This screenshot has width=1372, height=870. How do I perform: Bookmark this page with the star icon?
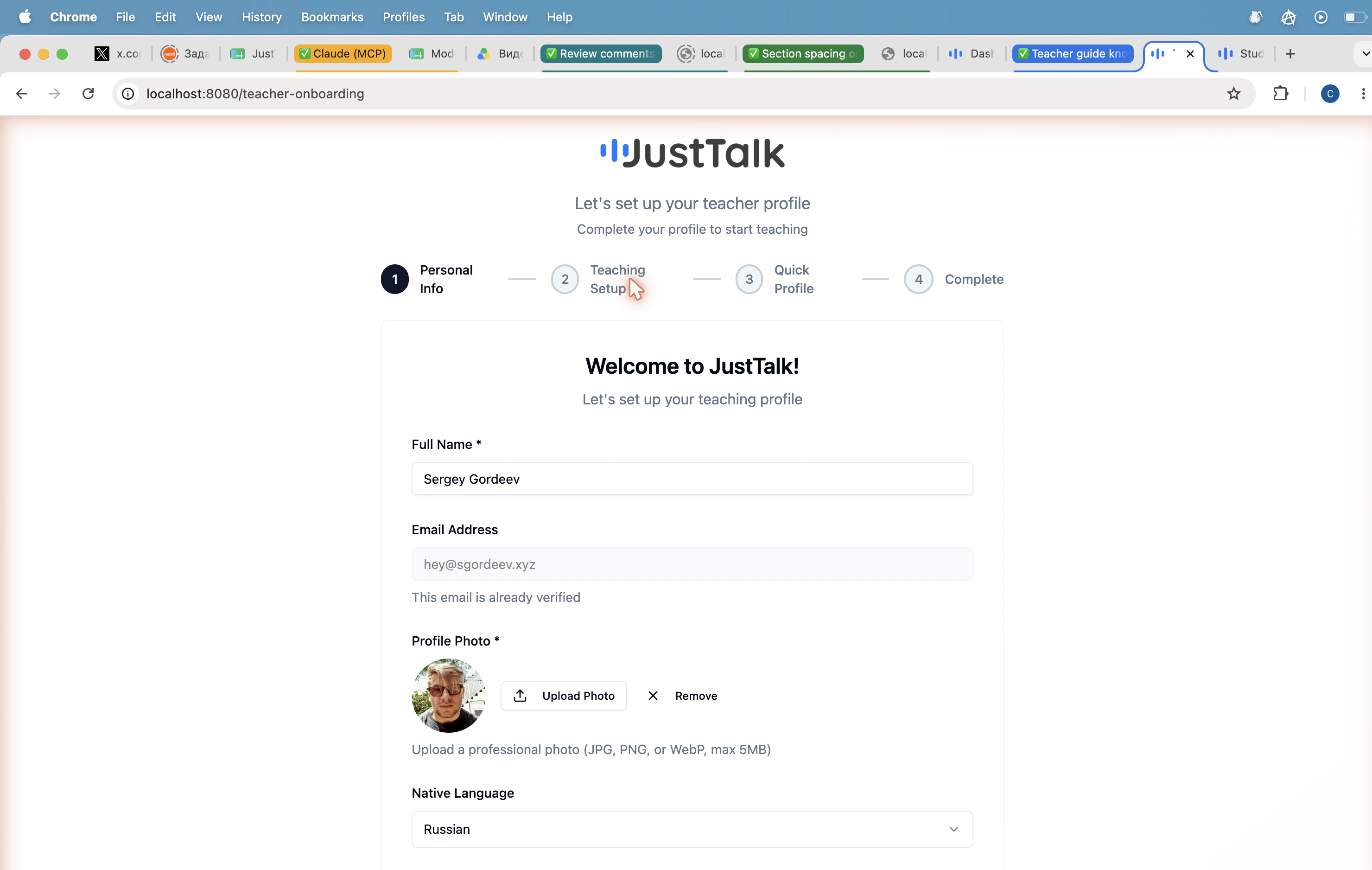click(1233, 94)
